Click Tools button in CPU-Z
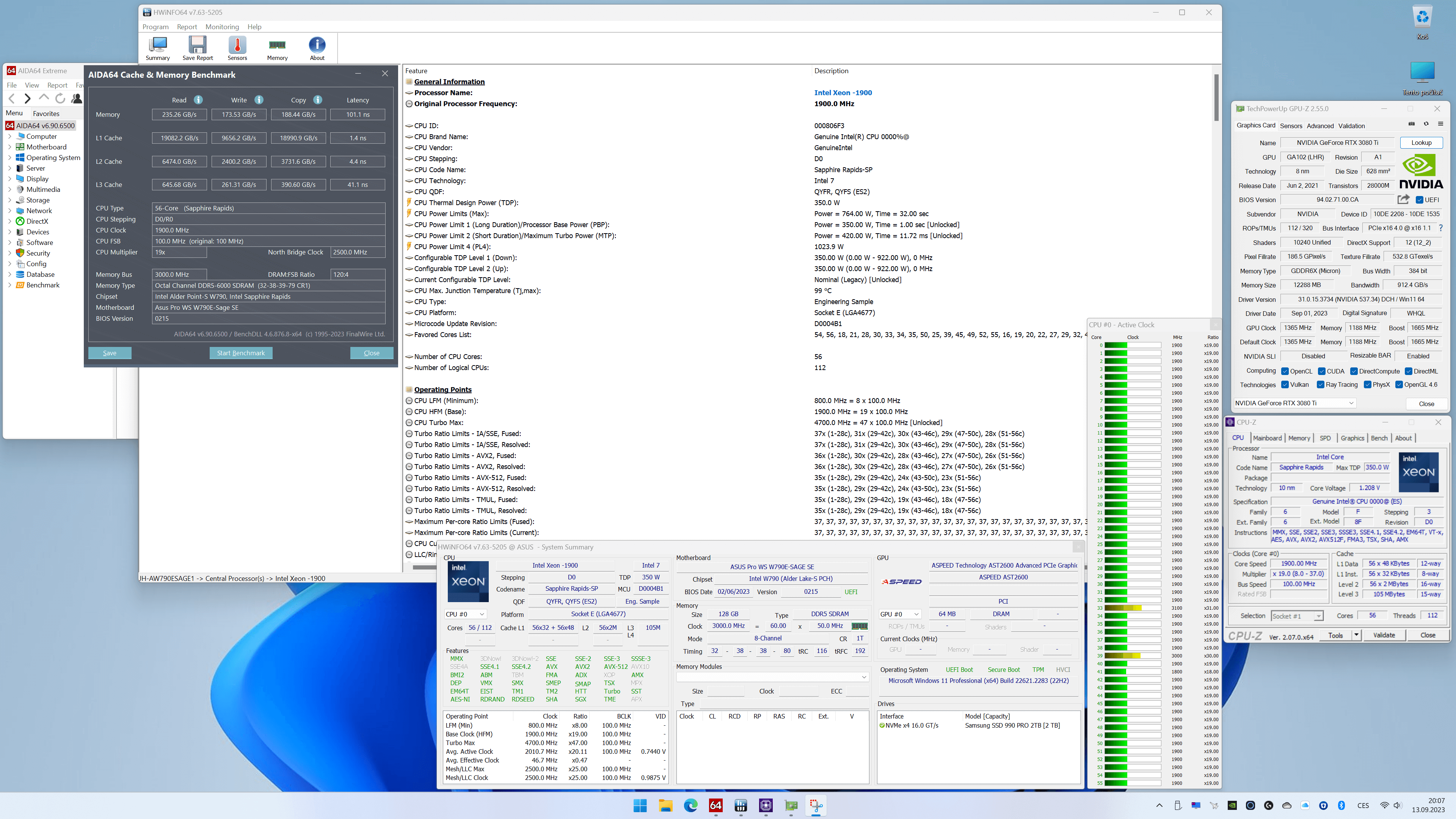The width and height of the screenshot is (1456, 819). click(1335, 635)
